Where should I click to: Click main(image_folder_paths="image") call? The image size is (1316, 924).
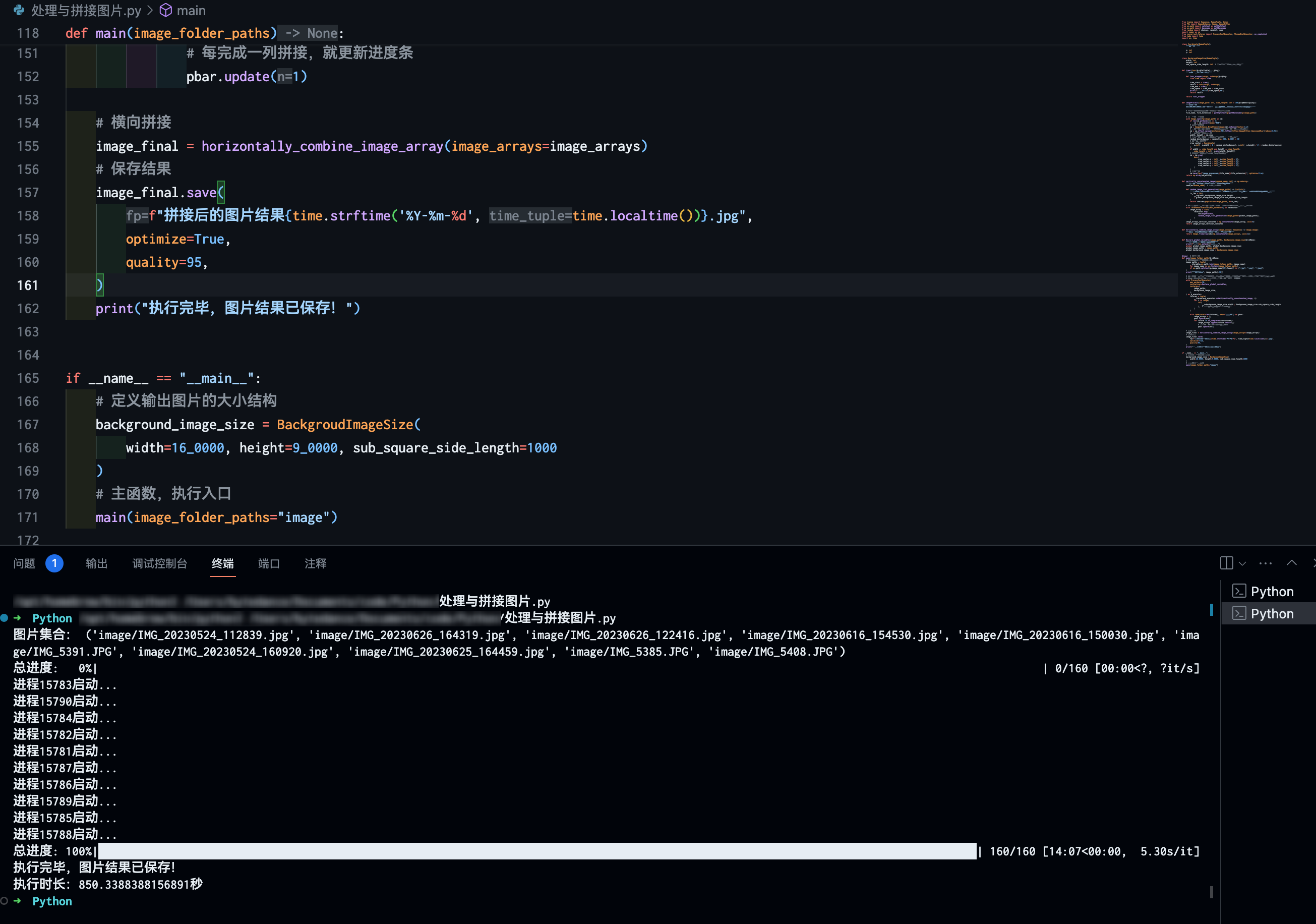[217, 517]
